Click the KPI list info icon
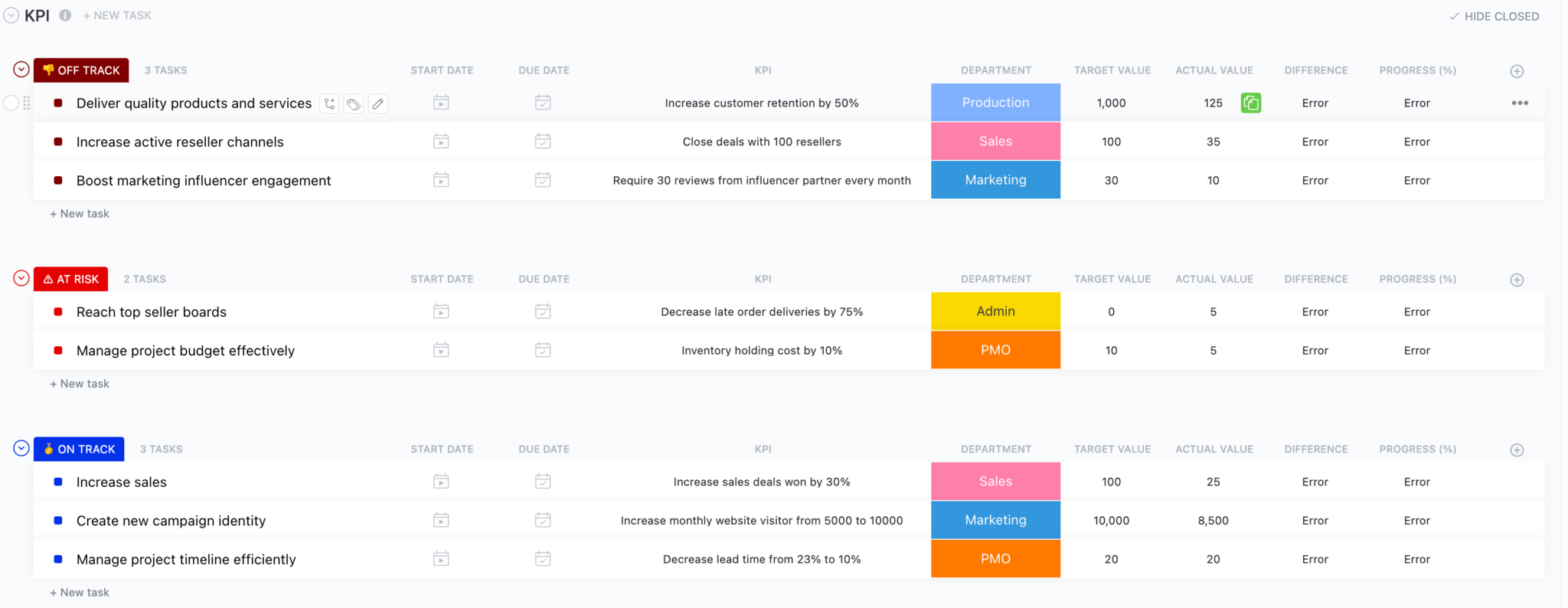This screenshot has width=1568, height=608. [x=66, y=15]
